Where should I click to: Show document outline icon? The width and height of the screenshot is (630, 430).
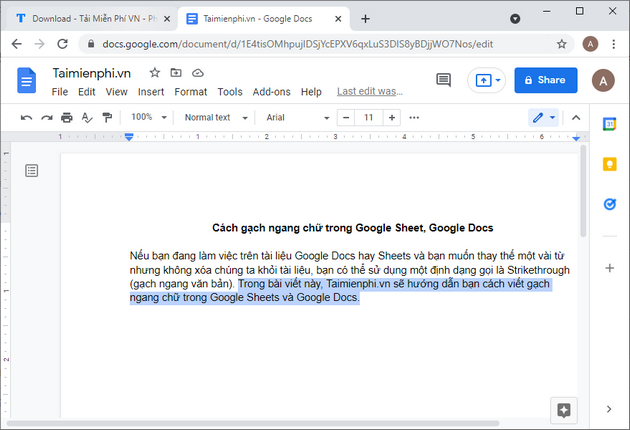click(x=32, y=171)
